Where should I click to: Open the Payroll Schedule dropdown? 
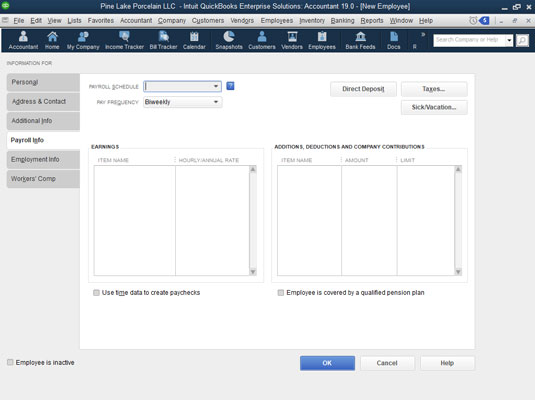(x=216, y=86)
